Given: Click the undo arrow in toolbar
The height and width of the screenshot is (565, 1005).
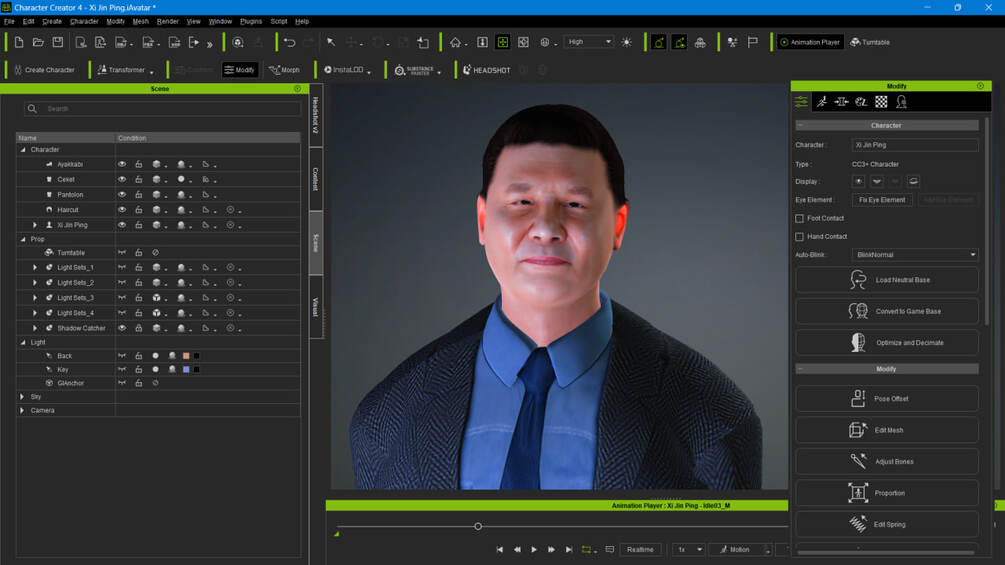Looking at the screenshot, I should [290, 42].
